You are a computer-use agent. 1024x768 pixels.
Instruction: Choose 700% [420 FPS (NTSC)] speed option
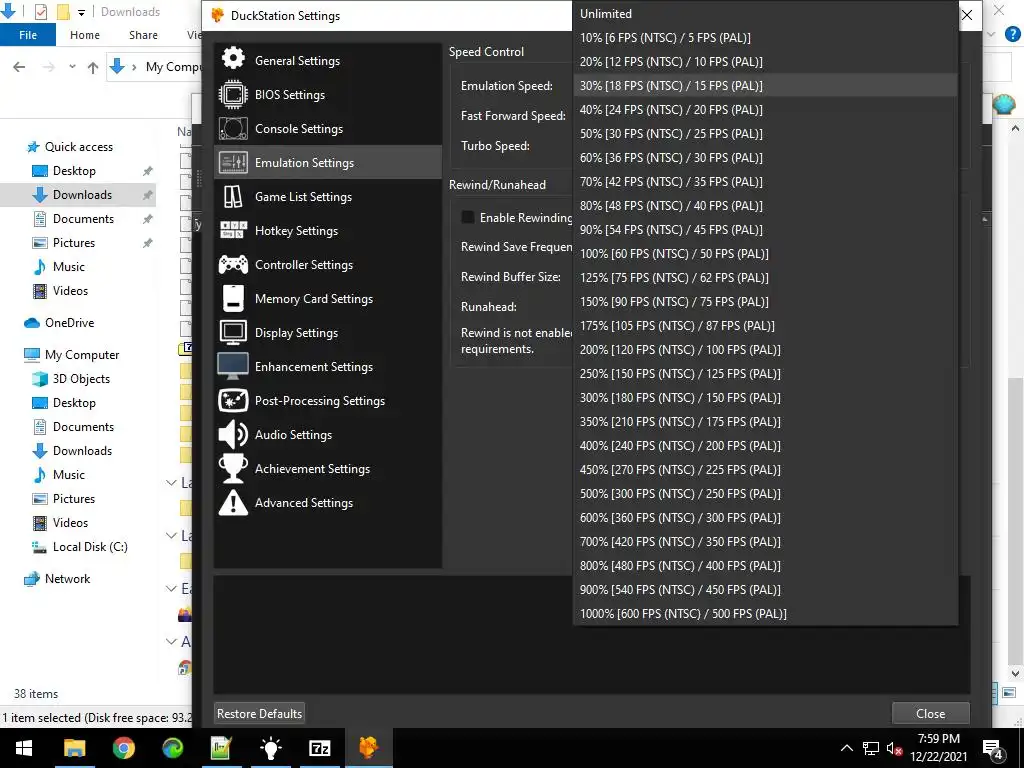[x=765, y=541]
